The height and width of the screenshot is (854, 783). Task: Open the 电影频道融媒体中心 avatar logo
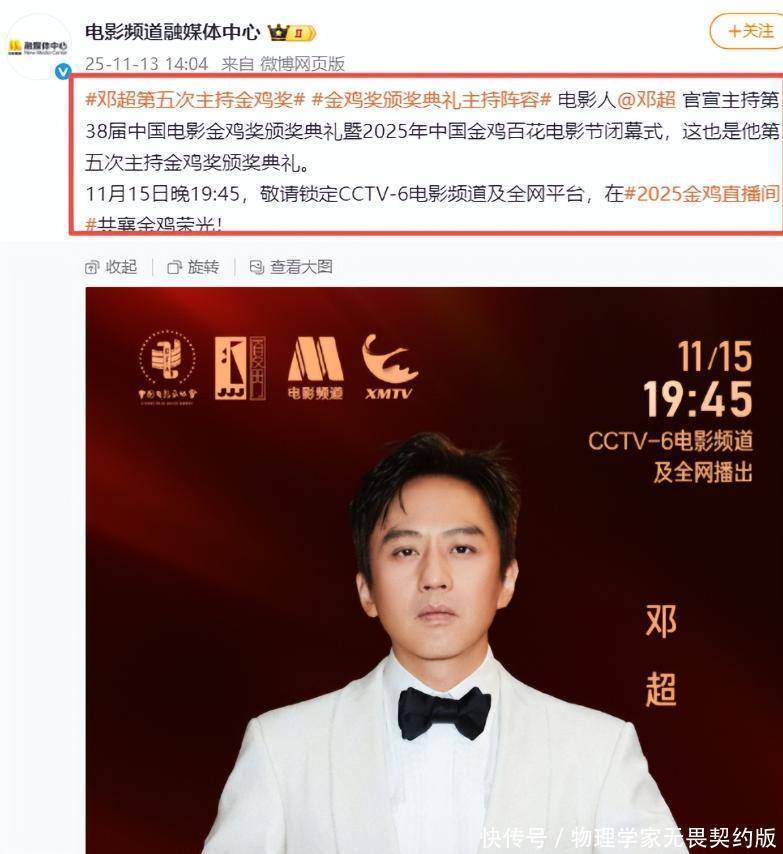point(38,46)
